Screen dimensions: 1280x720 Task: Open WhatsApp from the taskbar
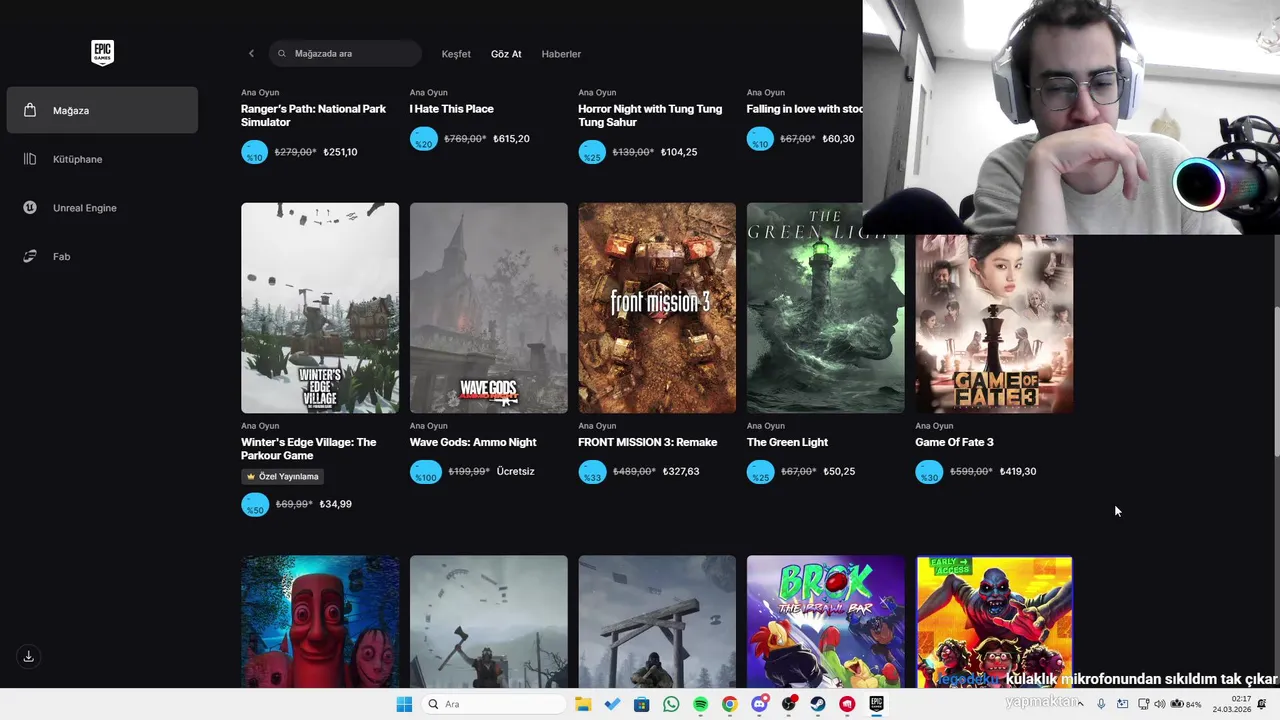[671, 704]
